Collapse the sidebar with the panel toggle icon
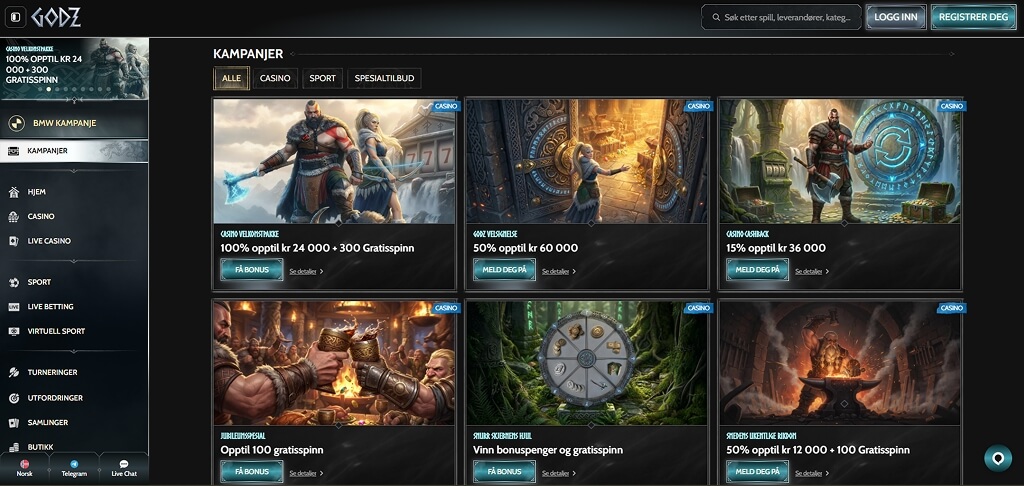 [16, 17]
